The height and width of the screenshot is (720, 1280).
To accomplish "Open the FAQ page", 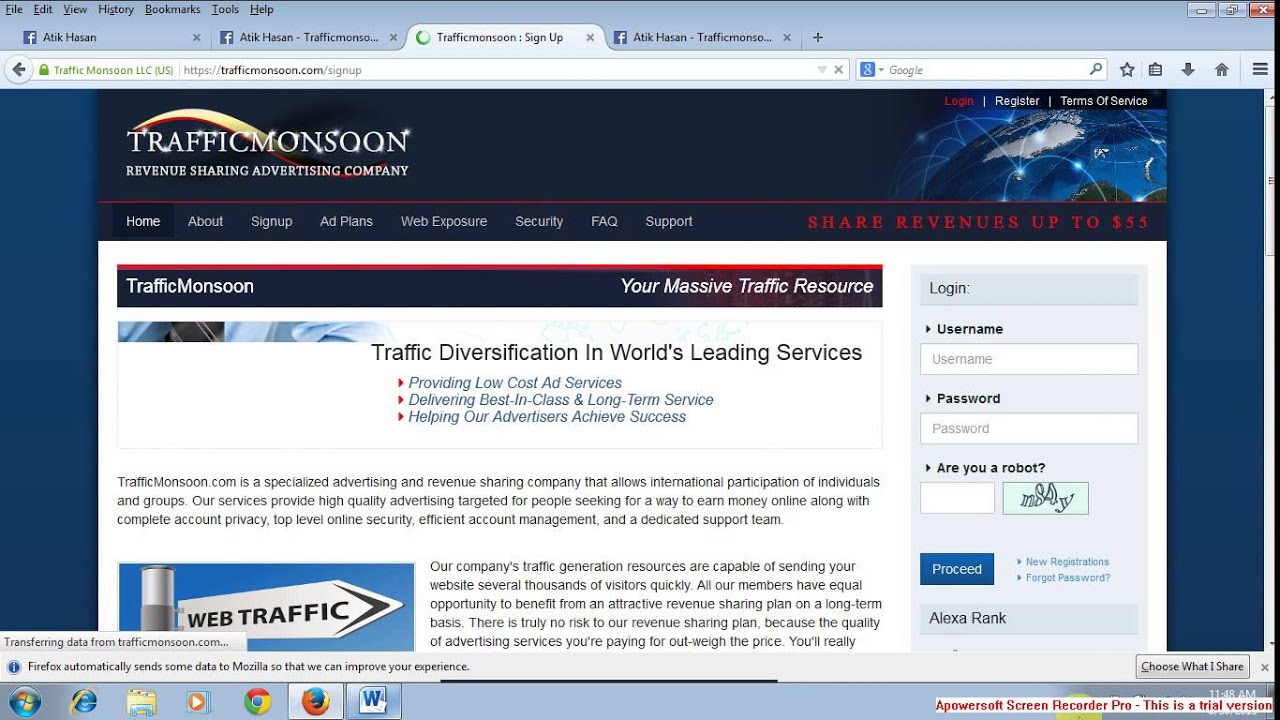I will pyautogui.click(x=604, y=221).
